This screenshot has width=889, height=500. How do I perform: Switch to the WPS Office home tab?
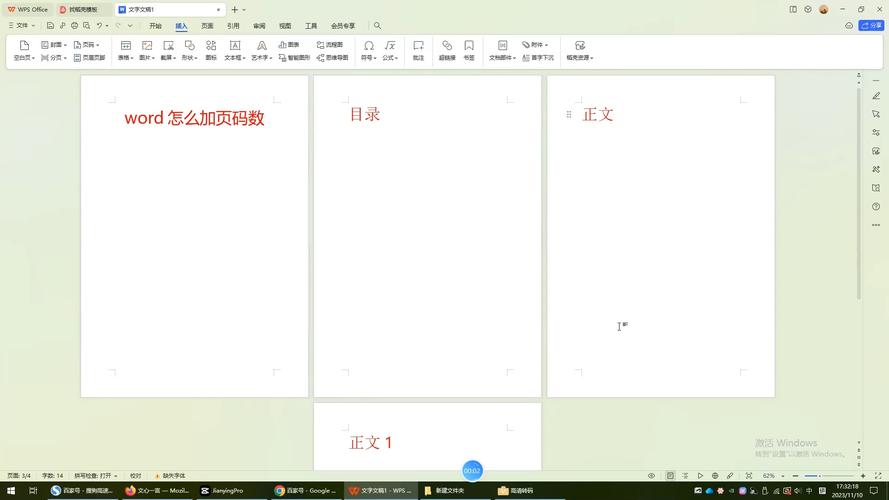28,10
